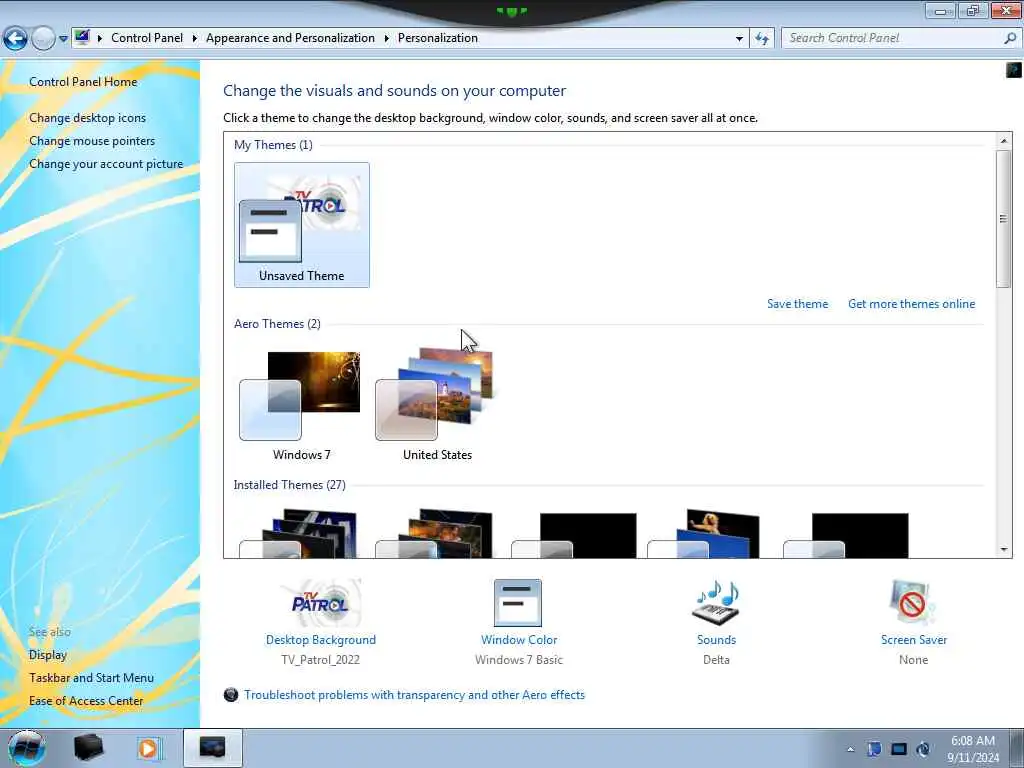This screenshot has width=1024, height=768.
Task: Select the third Installed Themes thumbnail
Action: coord(574,535)
